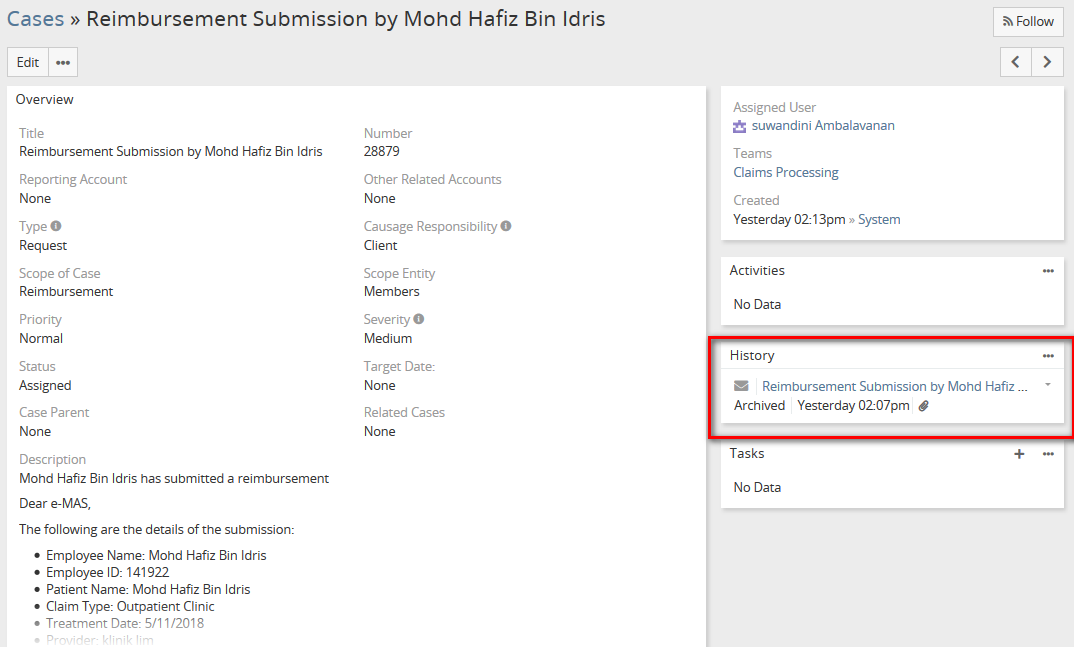Open the Reimbursement Submission email in History
Image resolution: width=1074 pixels, height=647 pixels.
894,386
